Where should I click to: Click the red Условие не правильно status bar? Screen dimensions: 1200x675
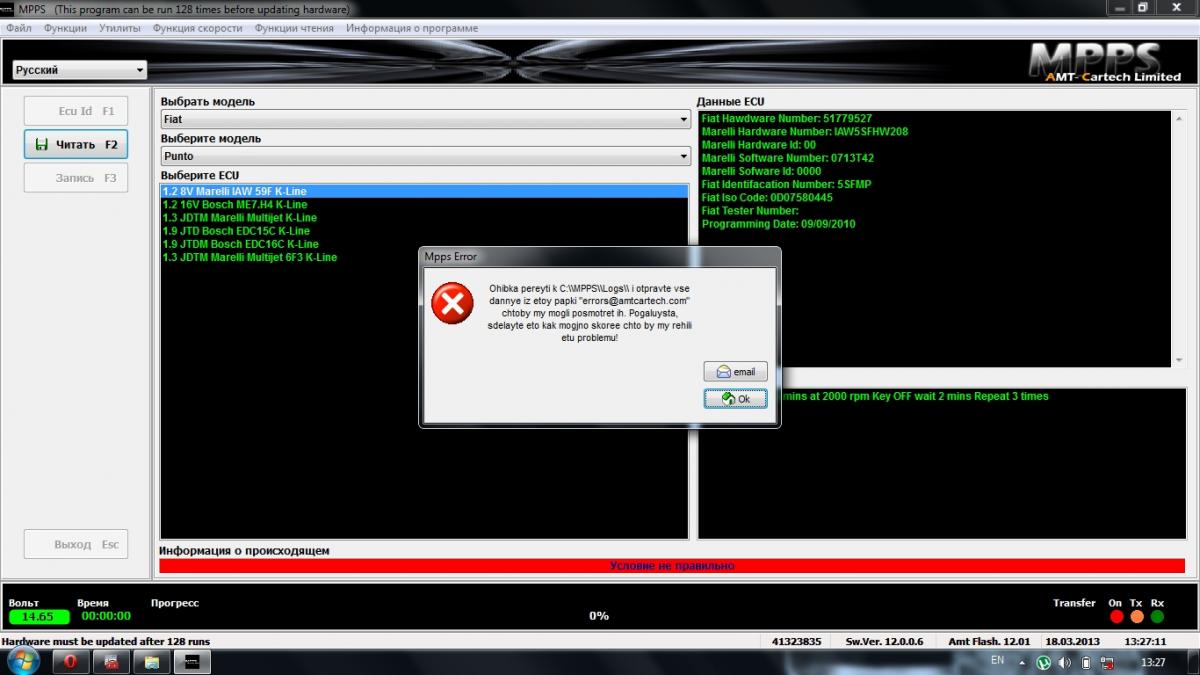pyautogui.click(x=672, y=566)
